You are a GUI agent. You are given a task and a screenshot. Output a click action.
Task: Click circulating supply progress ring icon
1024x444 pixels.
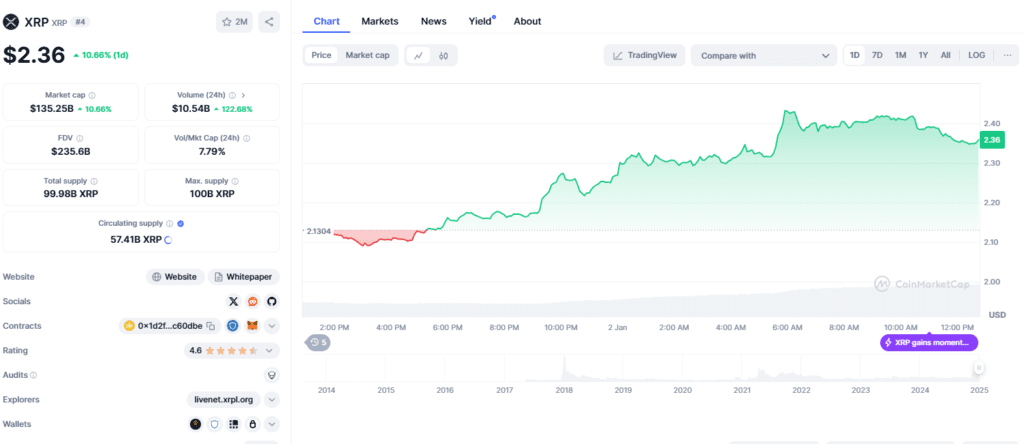coord(168,240)
